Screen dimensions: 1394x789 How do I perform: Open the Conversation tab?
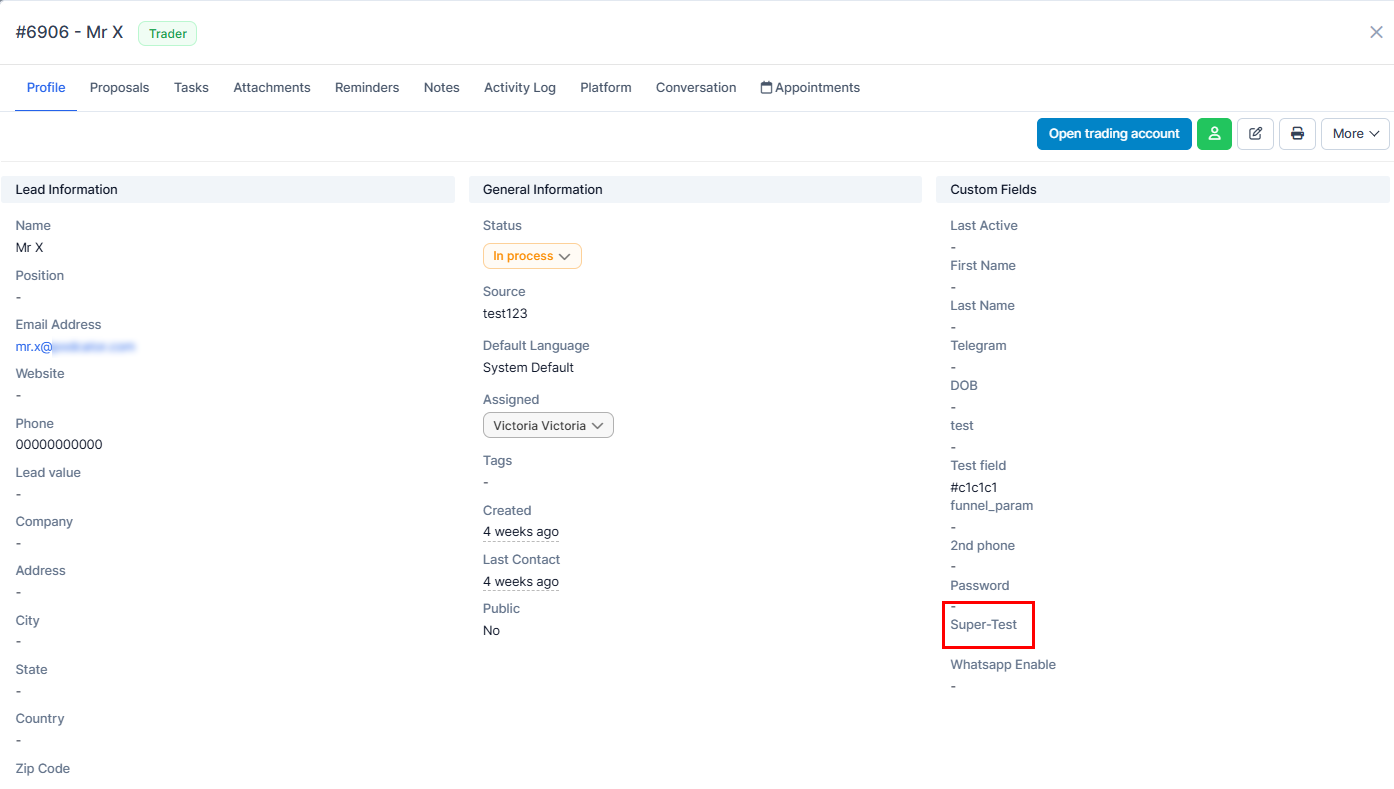click(x=696, y=88)
